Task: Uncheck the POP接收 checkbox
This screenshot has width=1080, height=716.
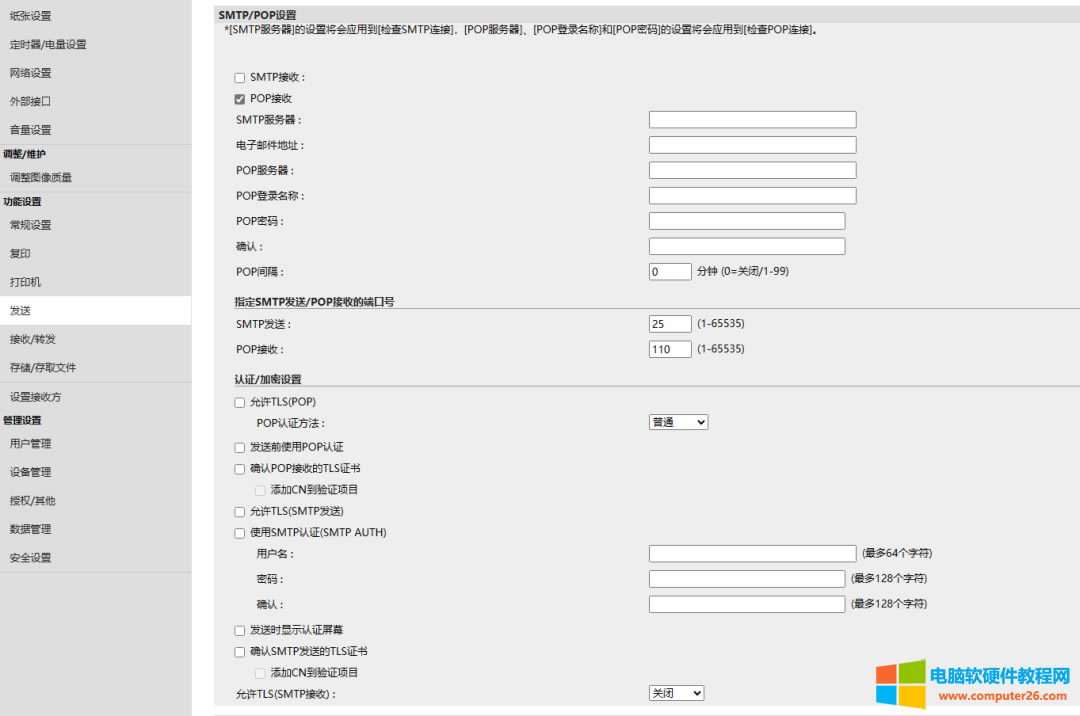Action: point(240,99)
